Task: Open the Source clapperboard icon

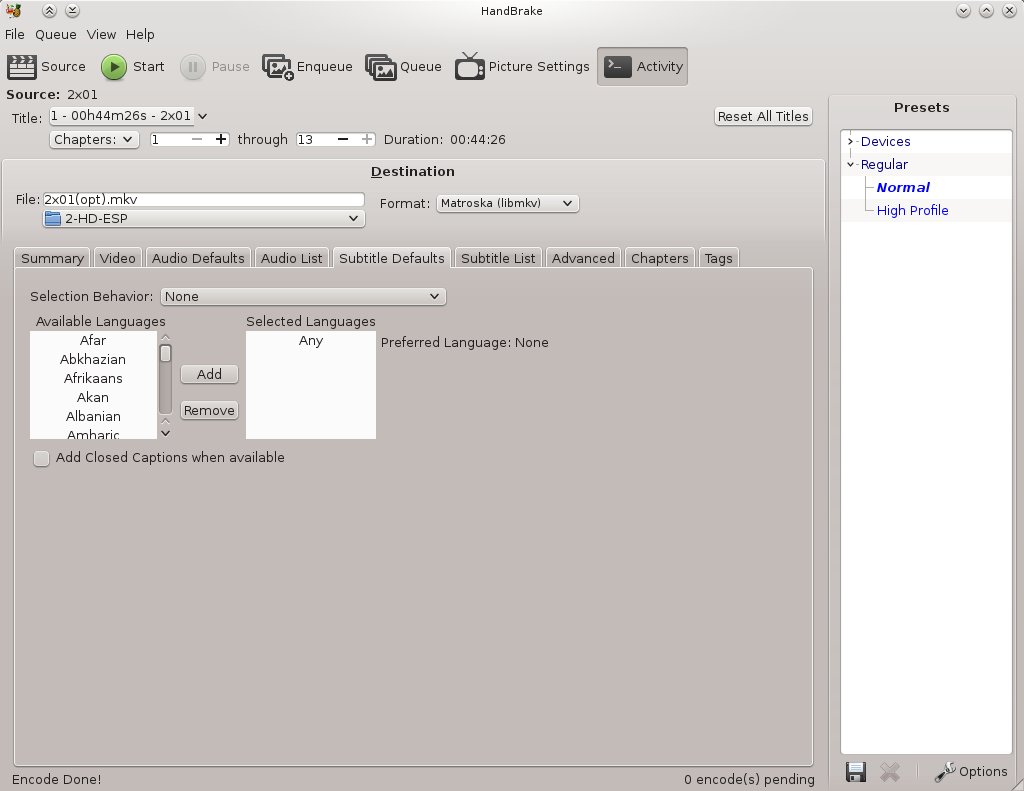Action: coord(21,67)
